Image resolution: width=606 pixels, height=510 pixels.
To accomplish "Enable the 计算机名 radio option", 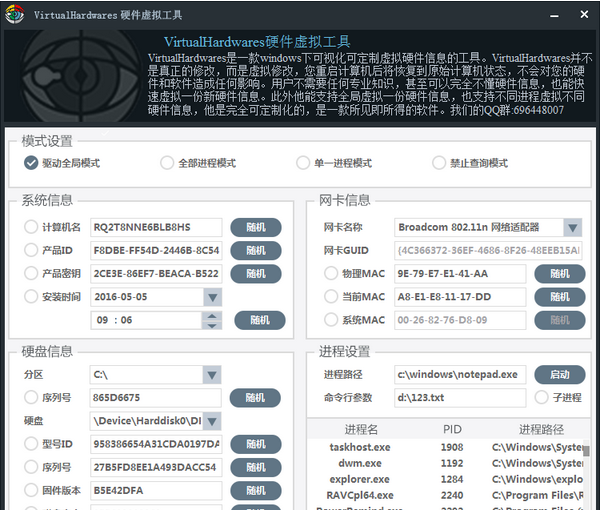I will [x=32, y=227].
